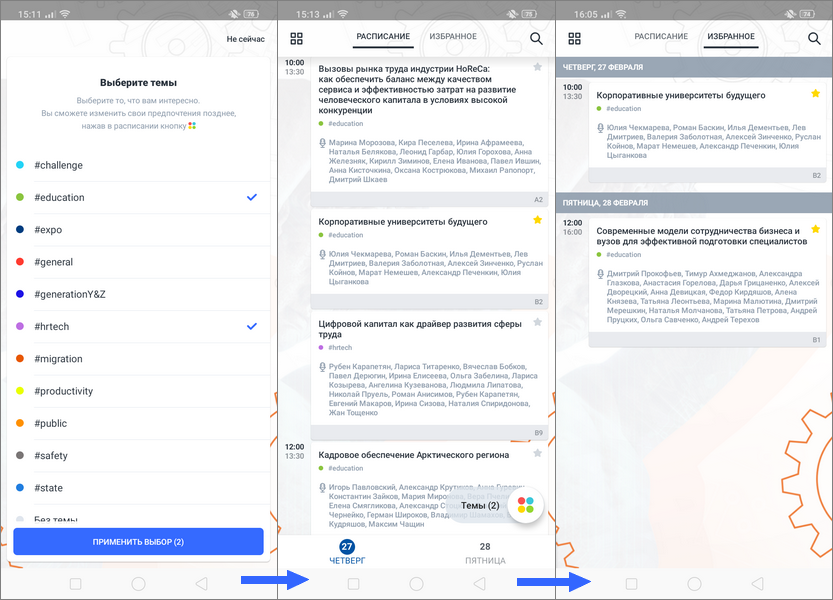Uncheck the #hrtech topic
This screenshot has width=833, height=600.
click(138, 326)
